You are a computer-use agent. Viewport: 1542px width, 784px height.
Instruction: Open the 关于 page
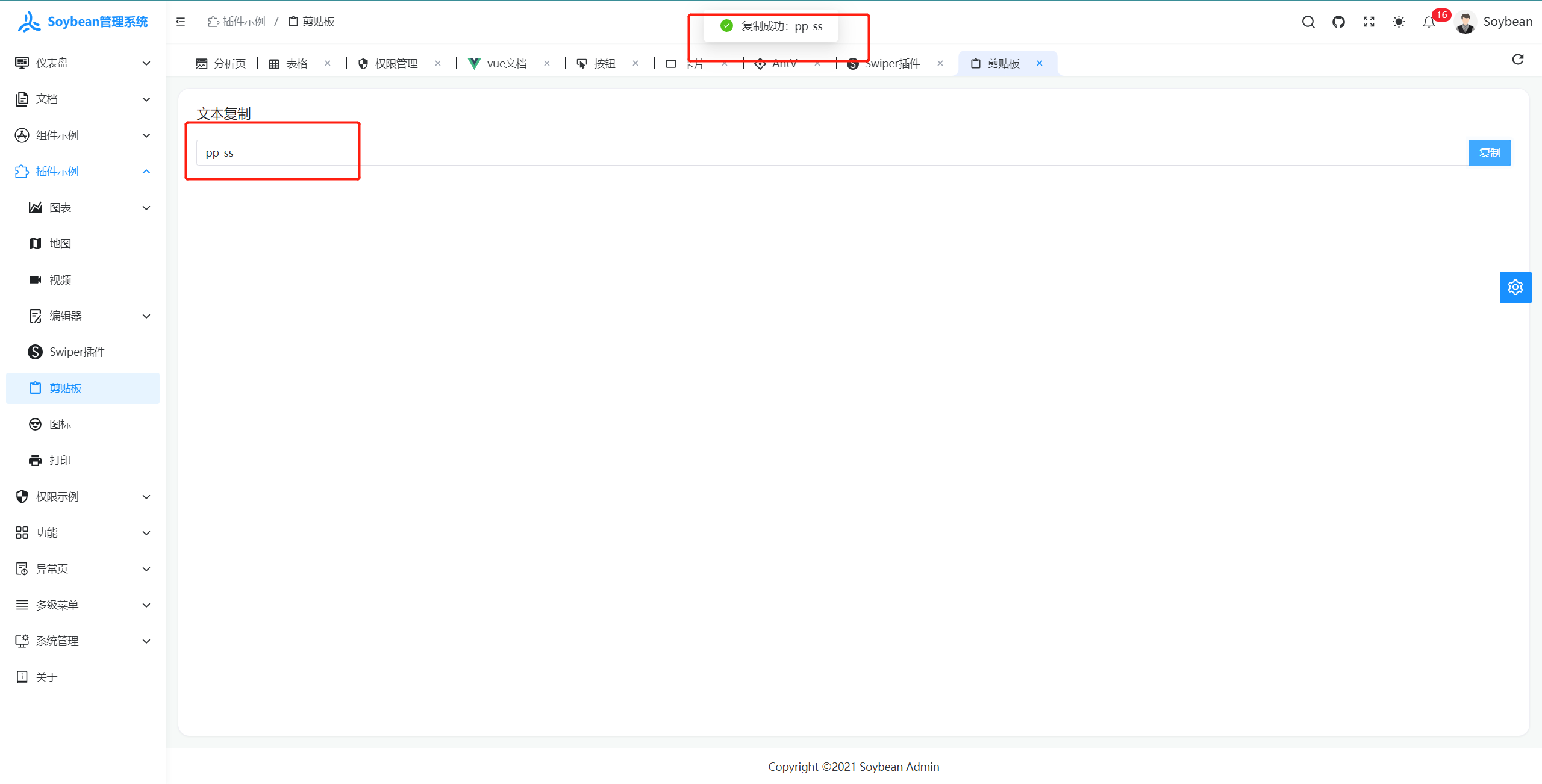coord(83,677)
